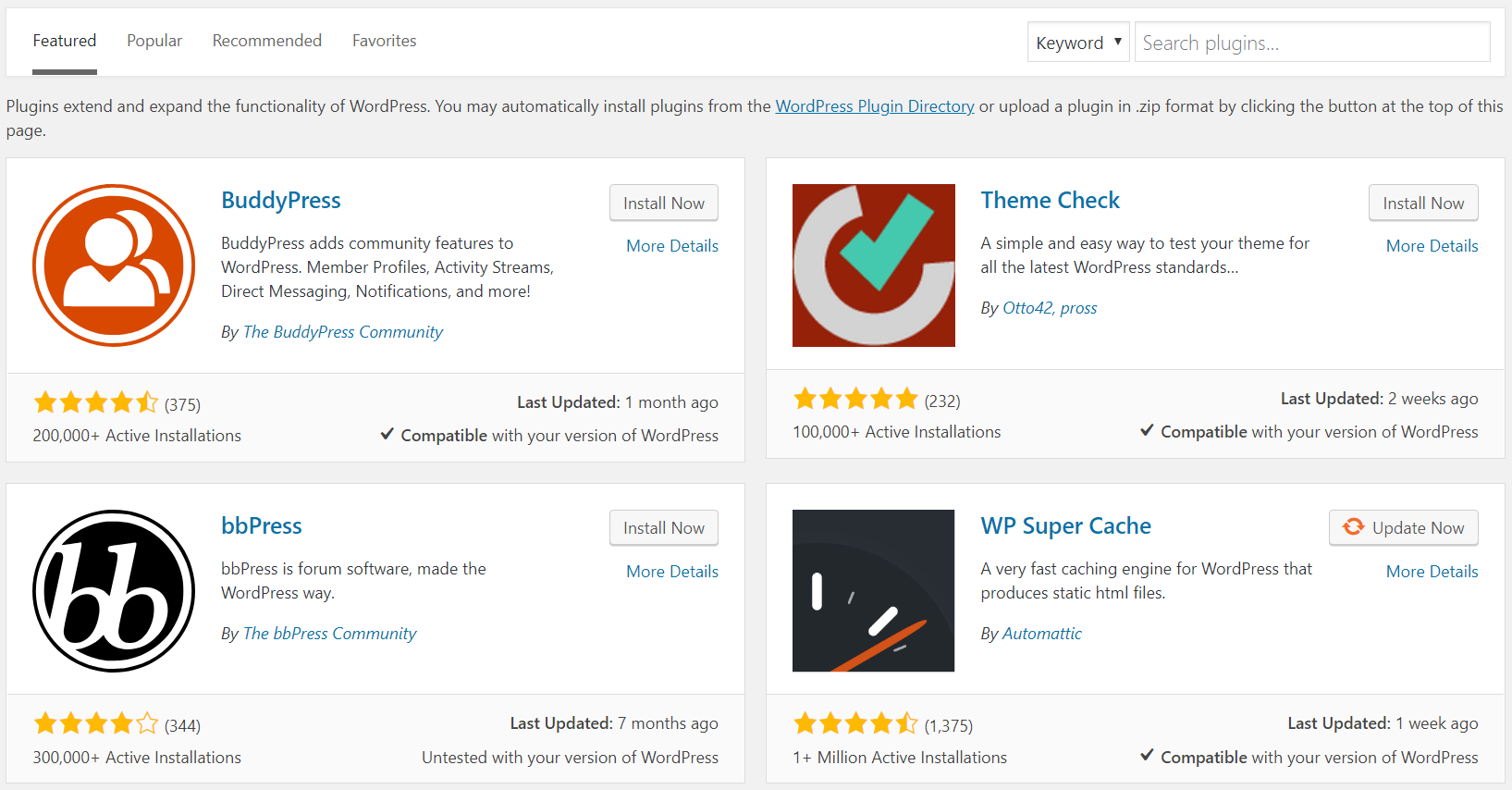The width and height of the screenshot is (1512, 790).
Task: Click the star rating for Theme Check
Action: [854, 398]
